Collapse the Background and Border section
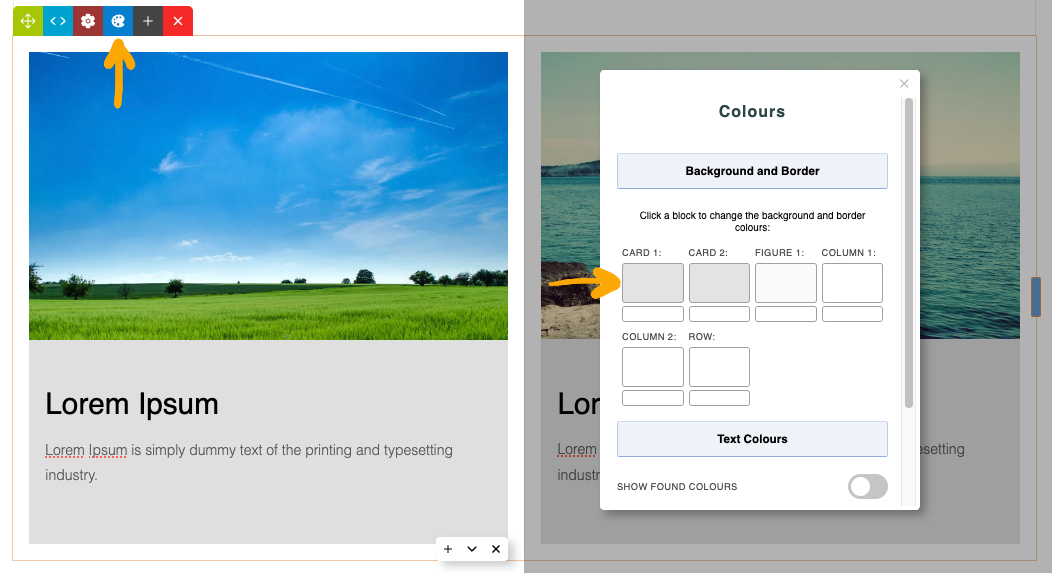1052x573 pixels. [x=752, y=171]
